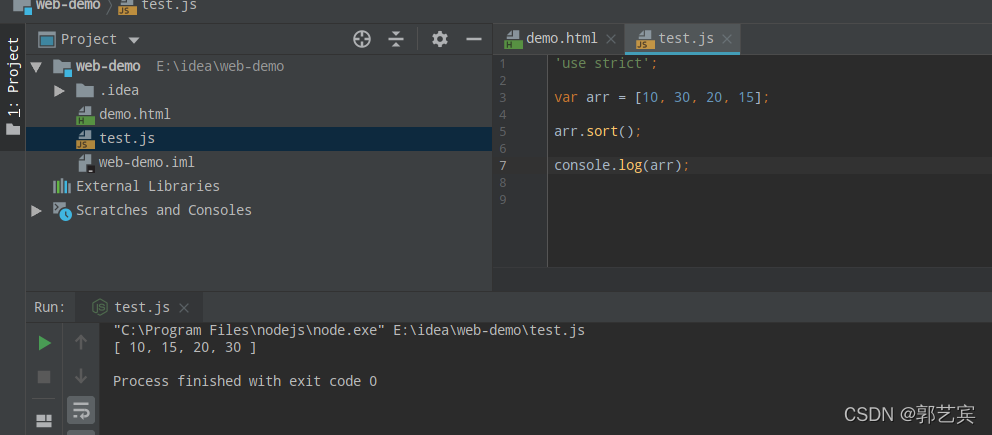Collapse all in the Project panel
Image resolution: width=992 pixels, height=435 pixels.
[x=396, y=39]
